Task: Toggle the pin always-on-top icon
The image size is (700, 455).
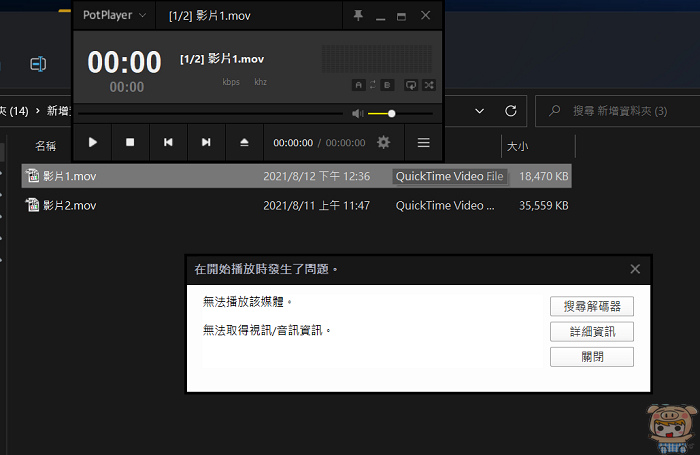Action: 357,16
